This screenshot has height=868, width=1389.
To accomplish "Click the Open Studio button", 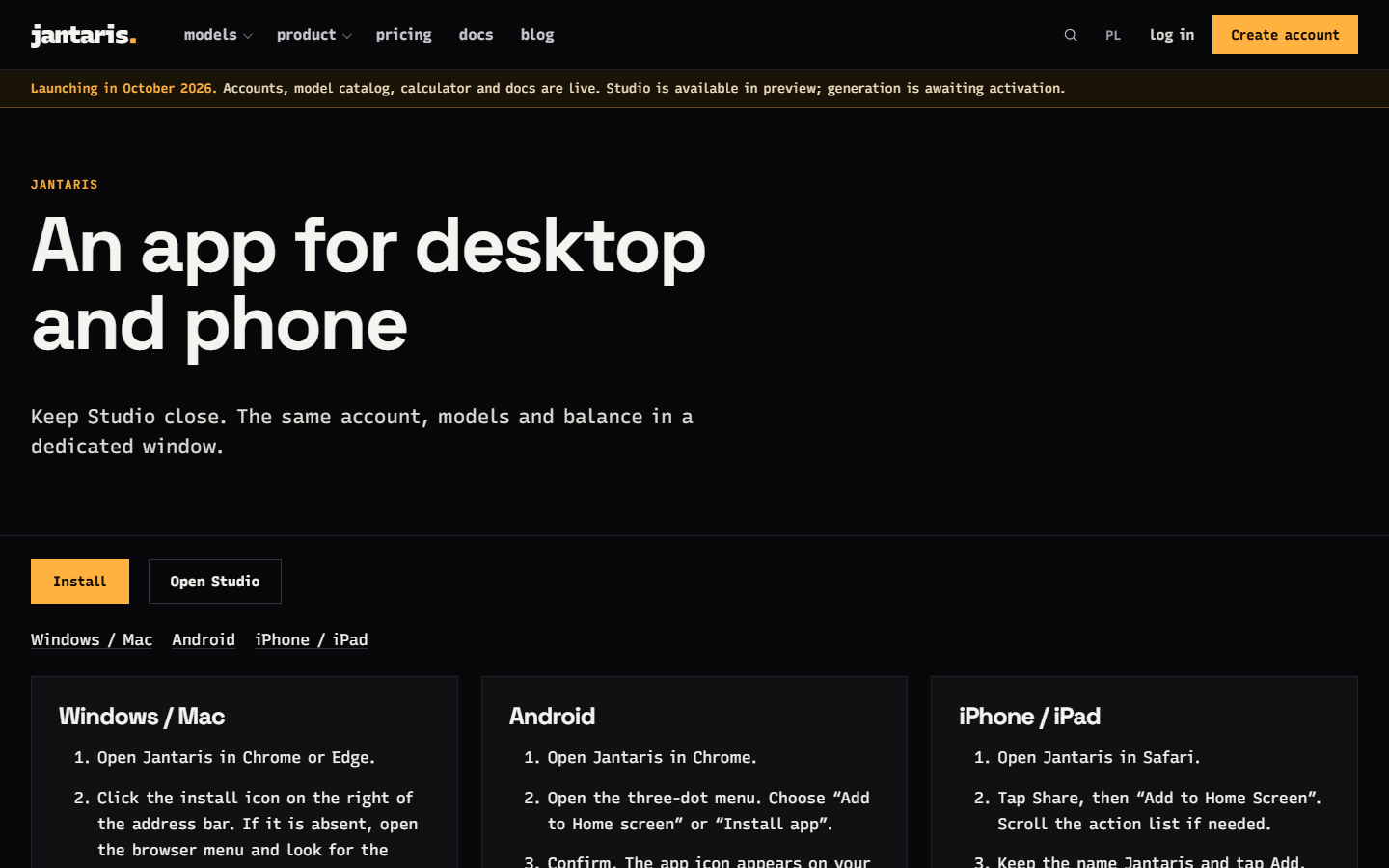I will 215,582.
